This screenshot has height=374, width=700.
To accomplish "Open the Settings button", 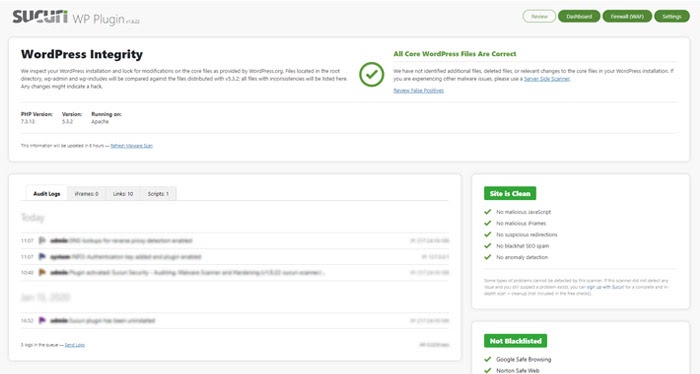I will click(x=671, y=17).
